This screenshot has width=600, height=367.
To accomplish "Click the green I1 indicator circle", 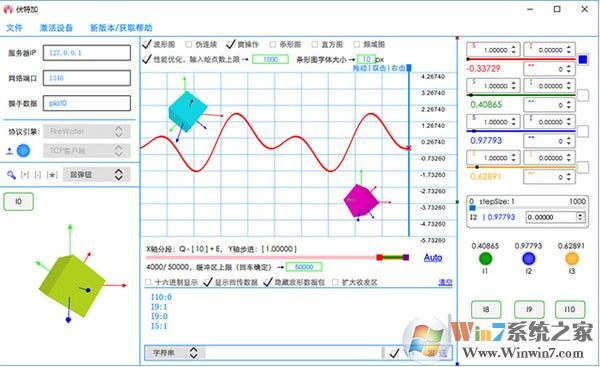I will tap(485, 259).
